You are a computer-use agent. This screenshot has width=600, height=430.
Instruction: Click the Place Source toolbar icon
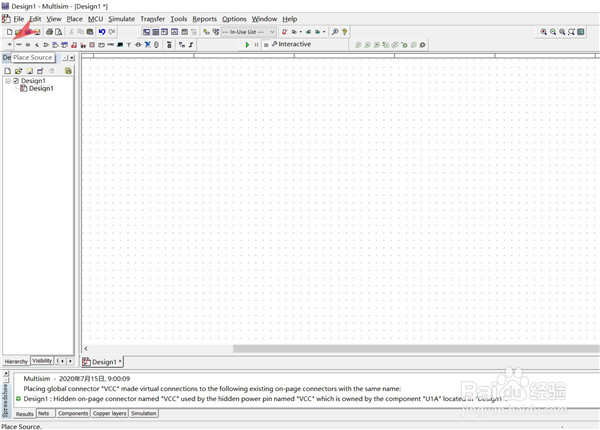(x=9, y=45)
